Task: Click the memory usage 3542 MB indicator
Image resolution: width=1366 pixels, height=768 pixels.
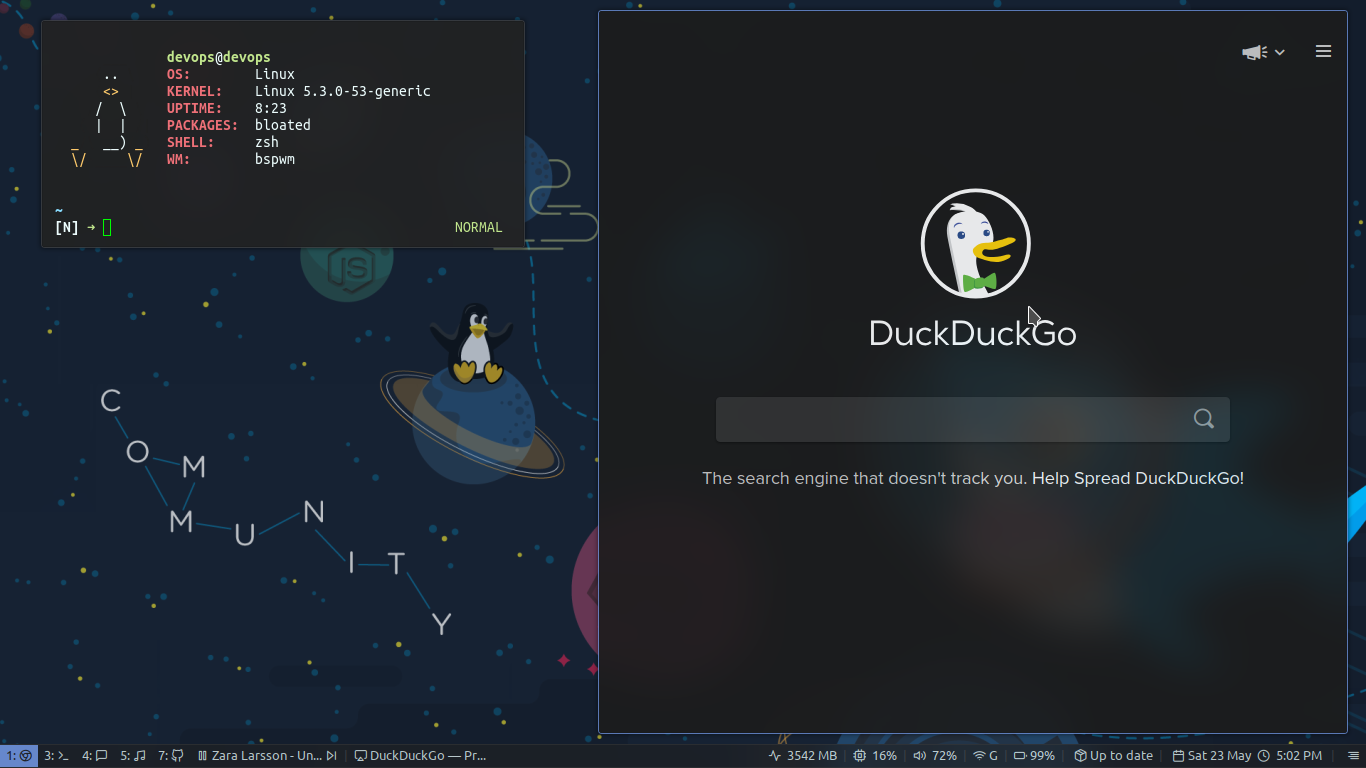Action: coord(803,756)
